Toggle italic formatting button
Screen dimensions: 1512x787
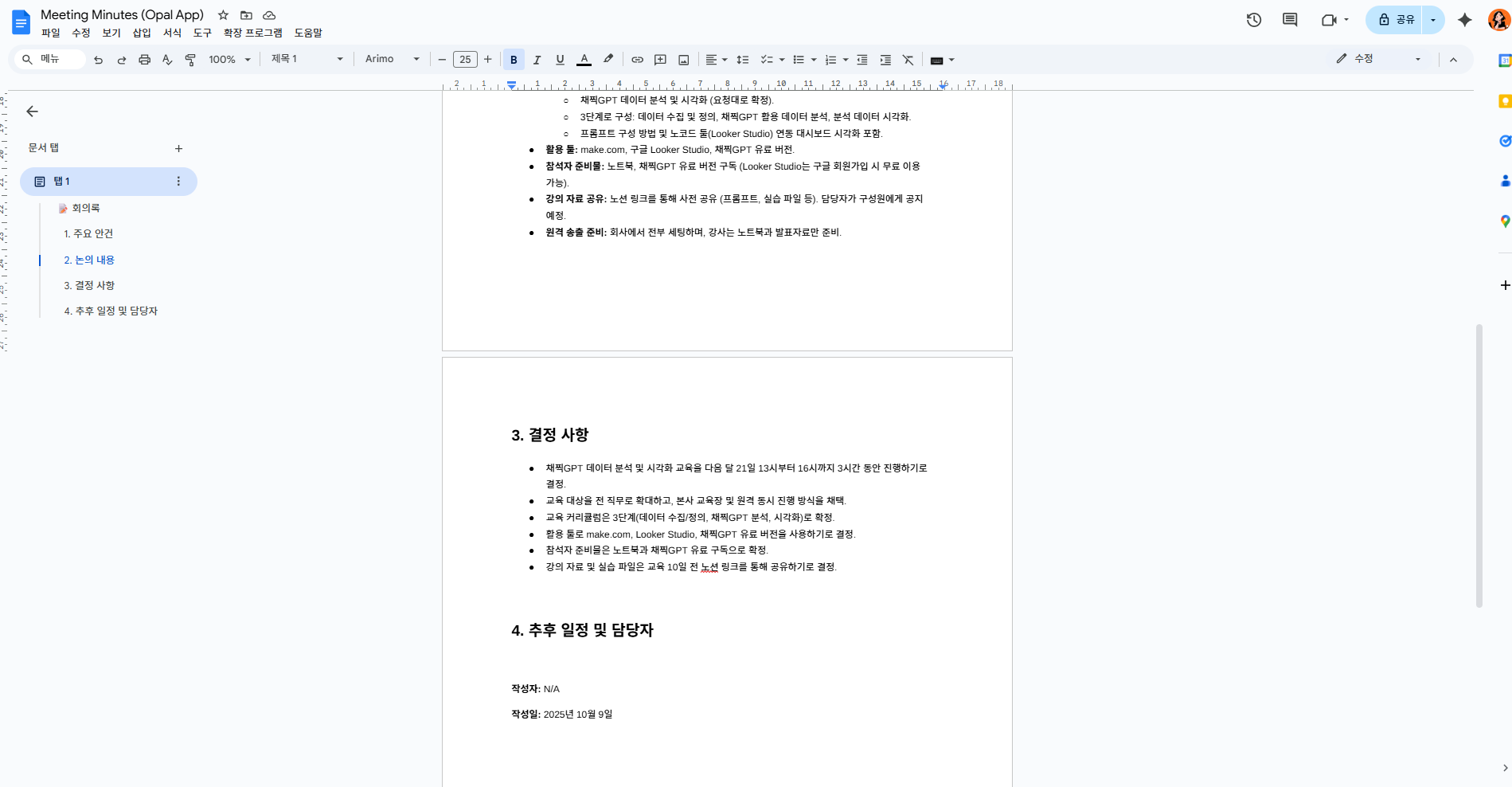[537, 60]
